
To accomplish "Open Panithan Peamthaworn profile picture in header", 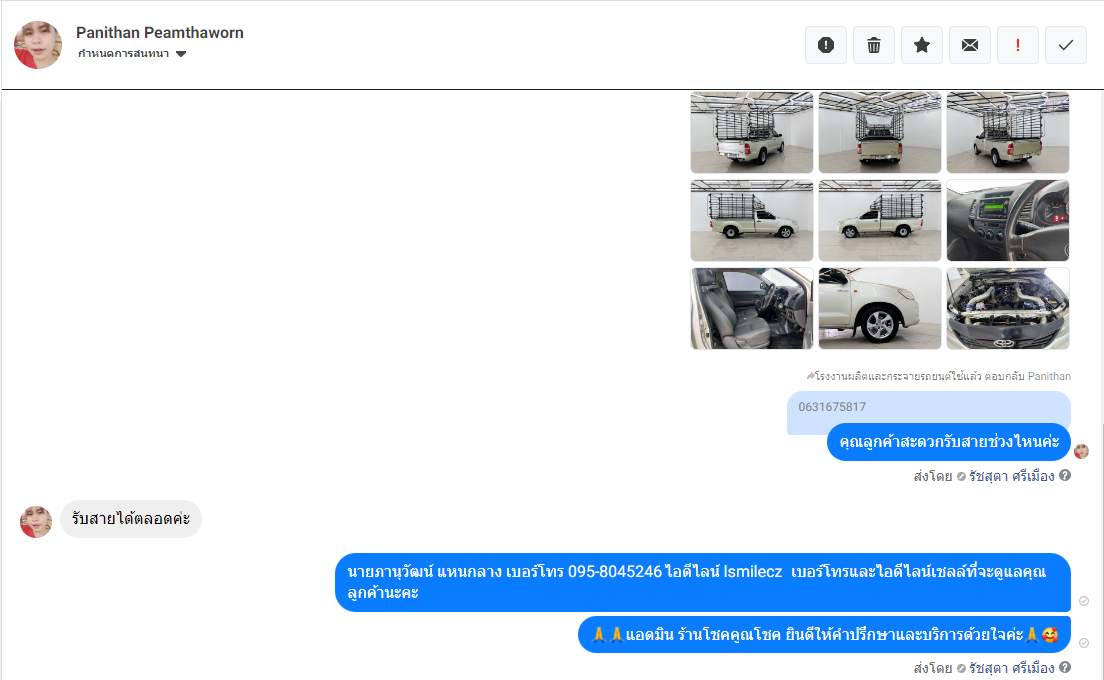I will point(38,45).
